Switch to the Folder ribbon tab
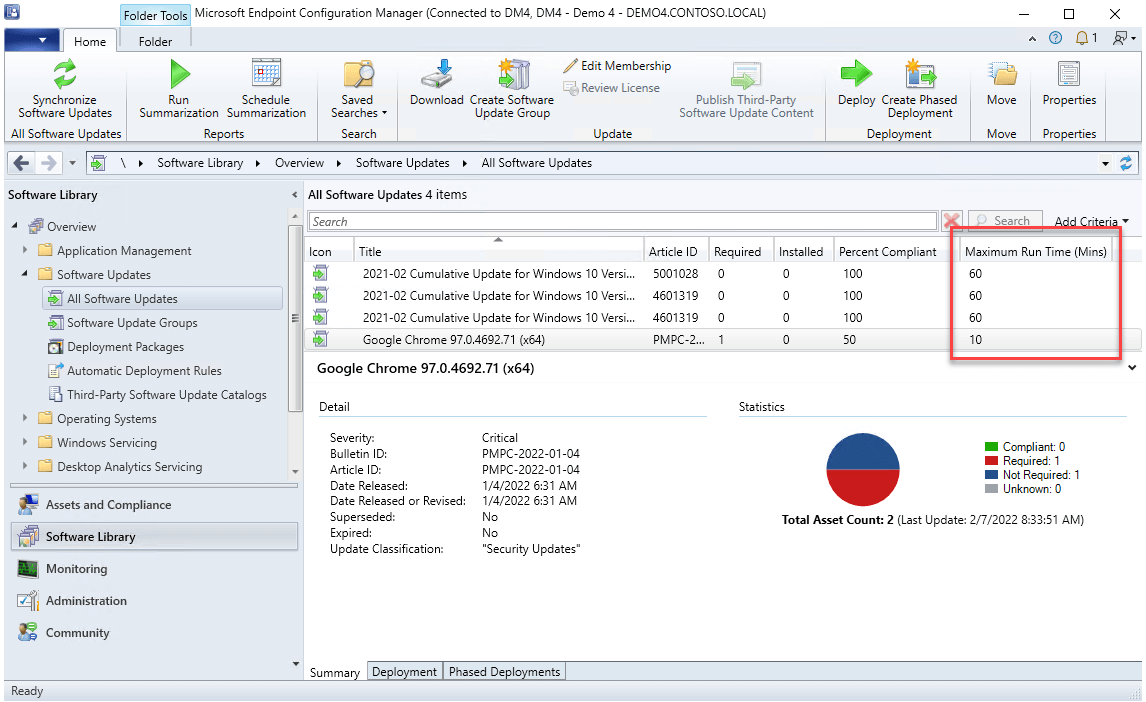Image resolution: width=1146 pixels, height=702 pixels. point(155,42)
